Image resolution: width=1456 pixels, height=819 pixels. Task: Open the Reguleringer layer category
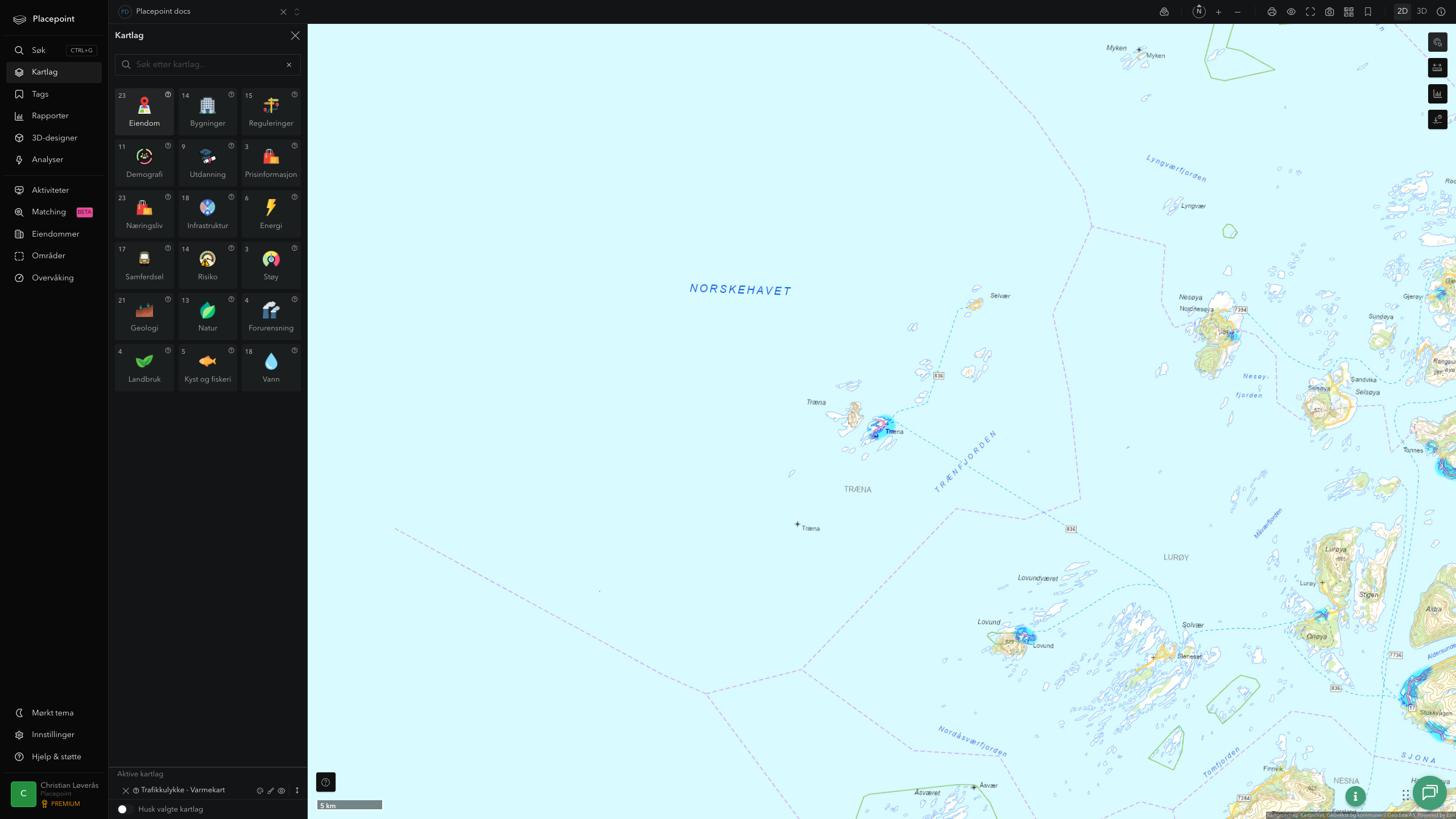tap(271, 111)
